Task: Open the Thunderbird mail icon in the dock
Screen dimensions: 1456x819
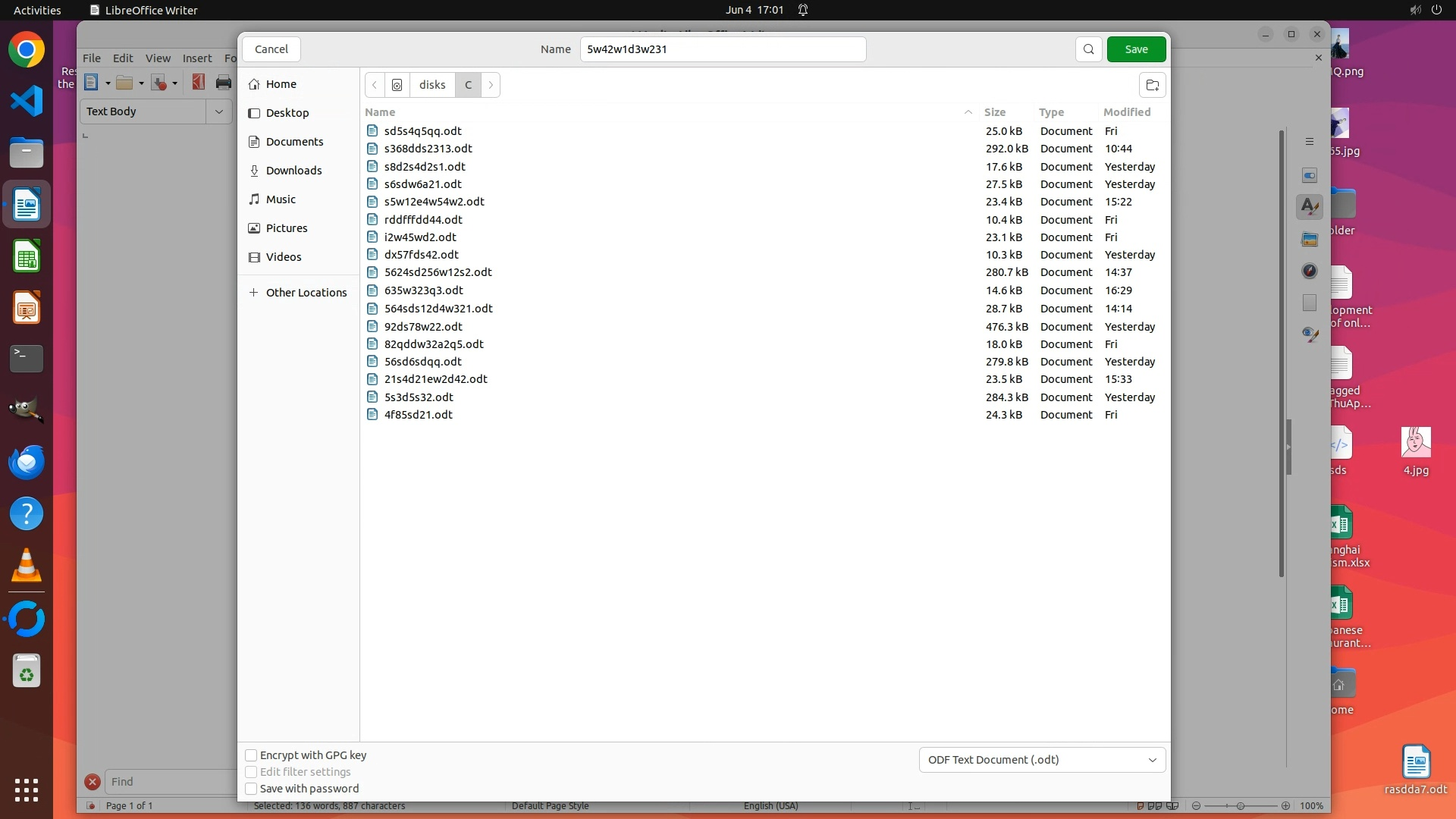Action: point(27,462)
